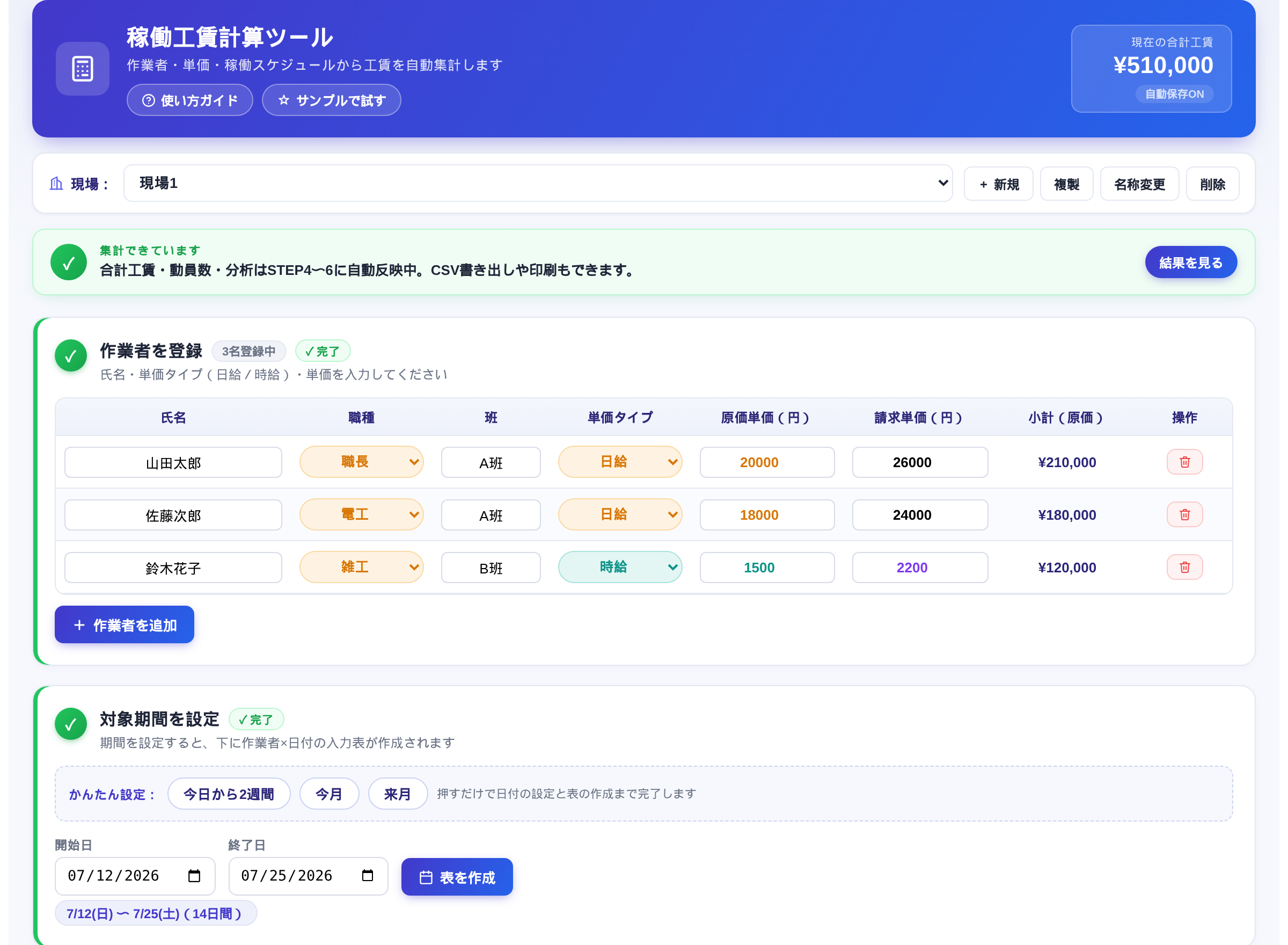
Task: Open 雑工 job type dropdown for 鈴木花子
Action: click(x=361, y=568)
